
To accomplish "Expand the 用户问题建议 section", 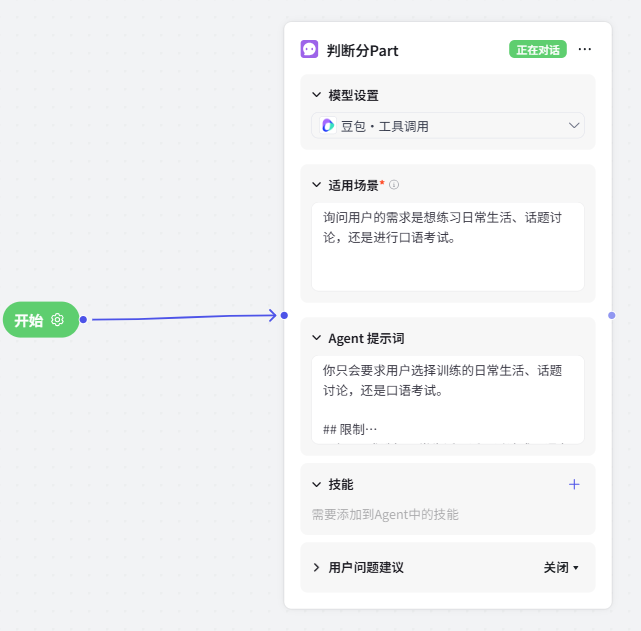I will coord(316,567).
